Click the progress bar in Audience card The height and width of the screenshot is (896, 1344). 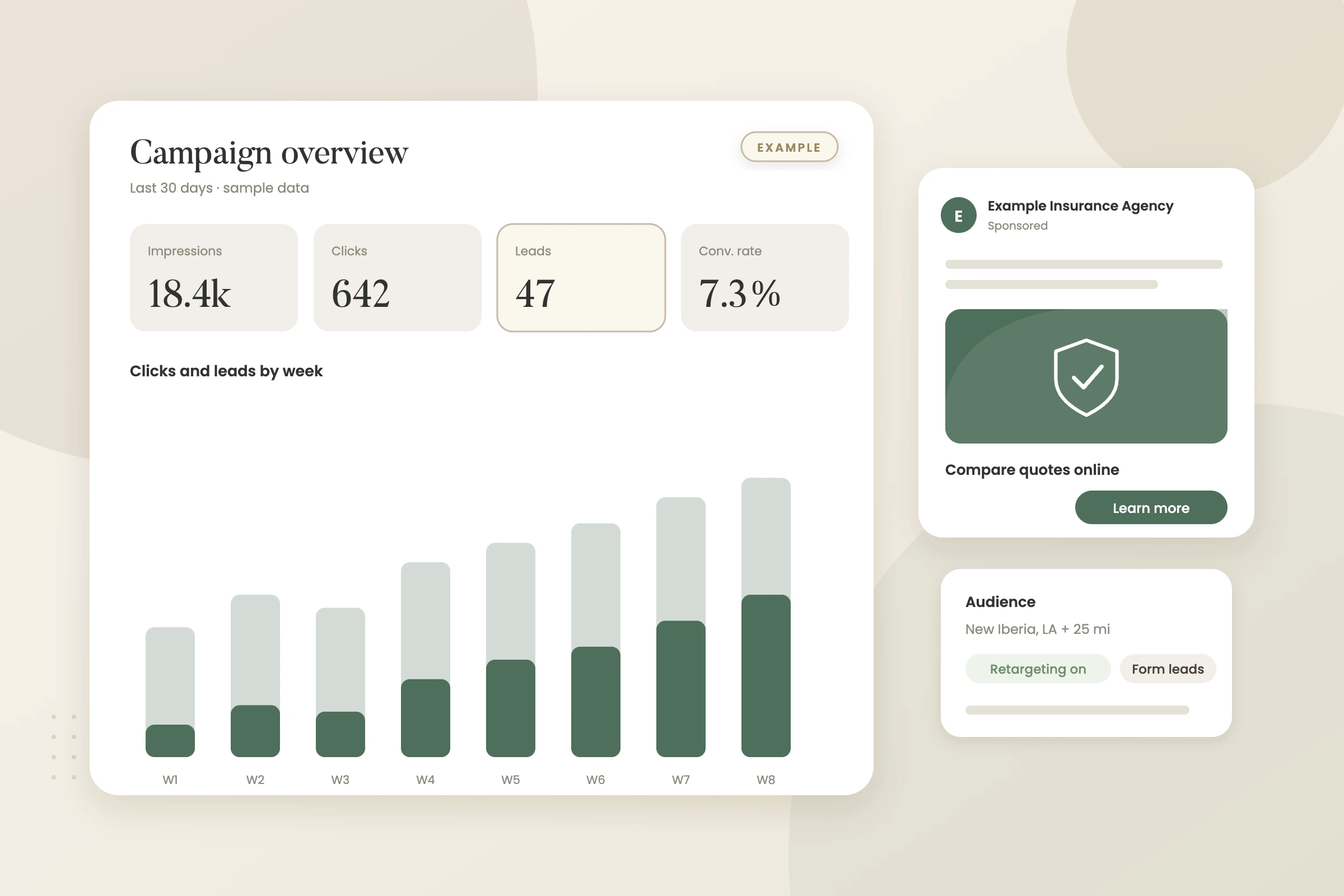(x=1077, y=710)
